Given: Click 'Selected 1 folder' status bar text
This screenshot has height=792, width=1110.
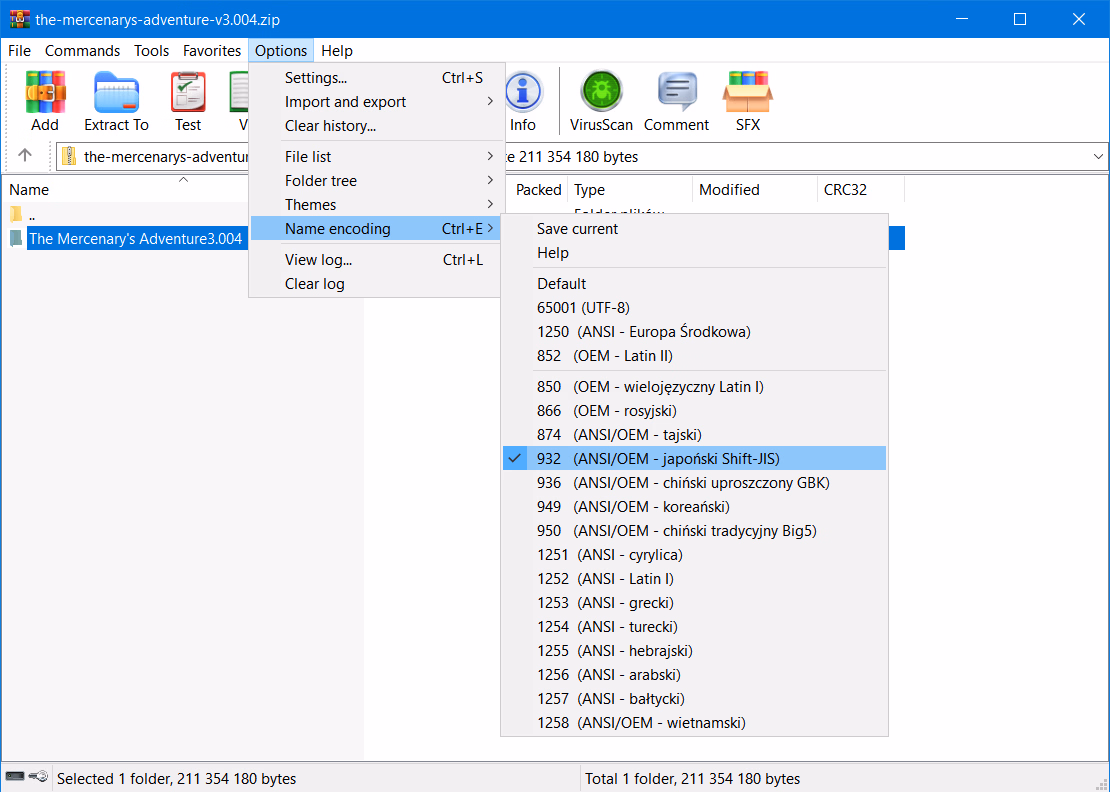Looking at the screenshot, I should tap(176, 779).
